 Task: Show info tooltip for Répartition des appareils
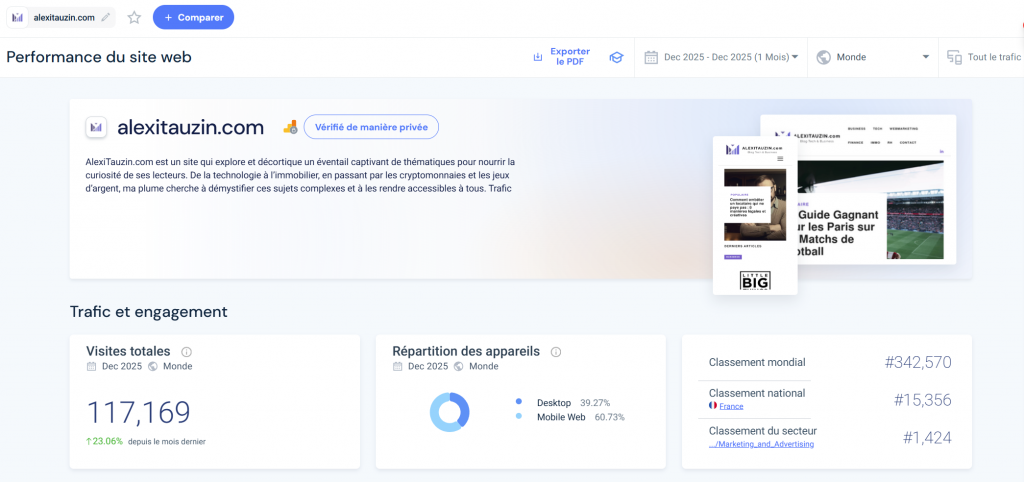556,351
